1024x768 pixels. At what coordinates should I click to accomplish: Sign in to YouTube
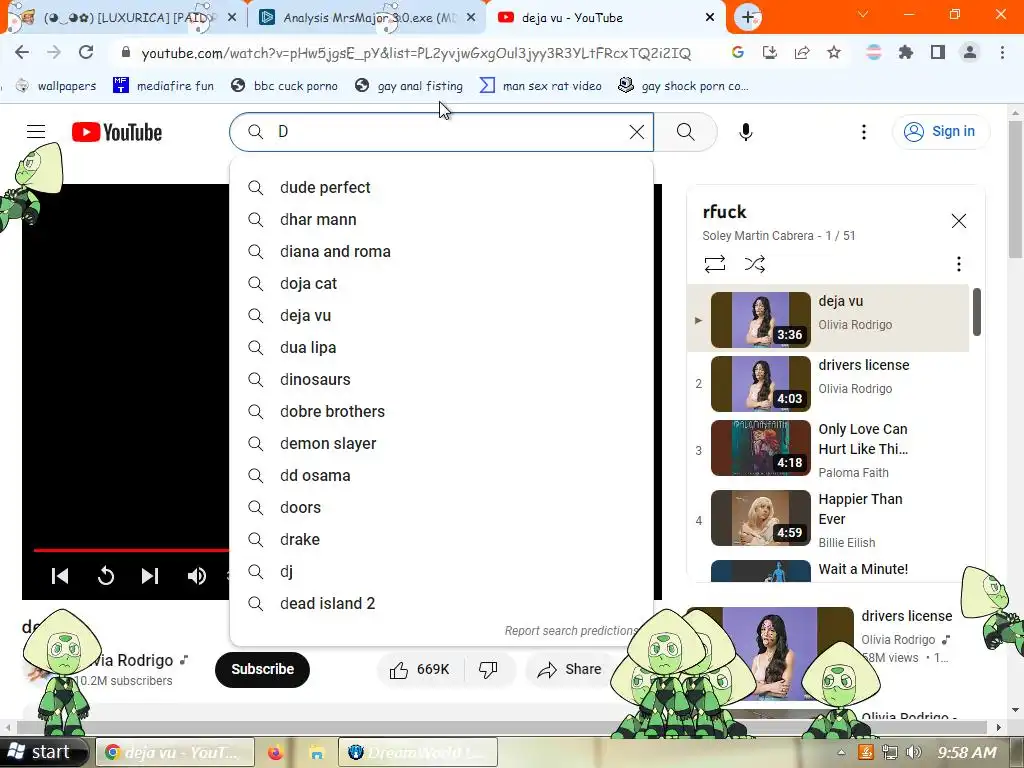940,132
